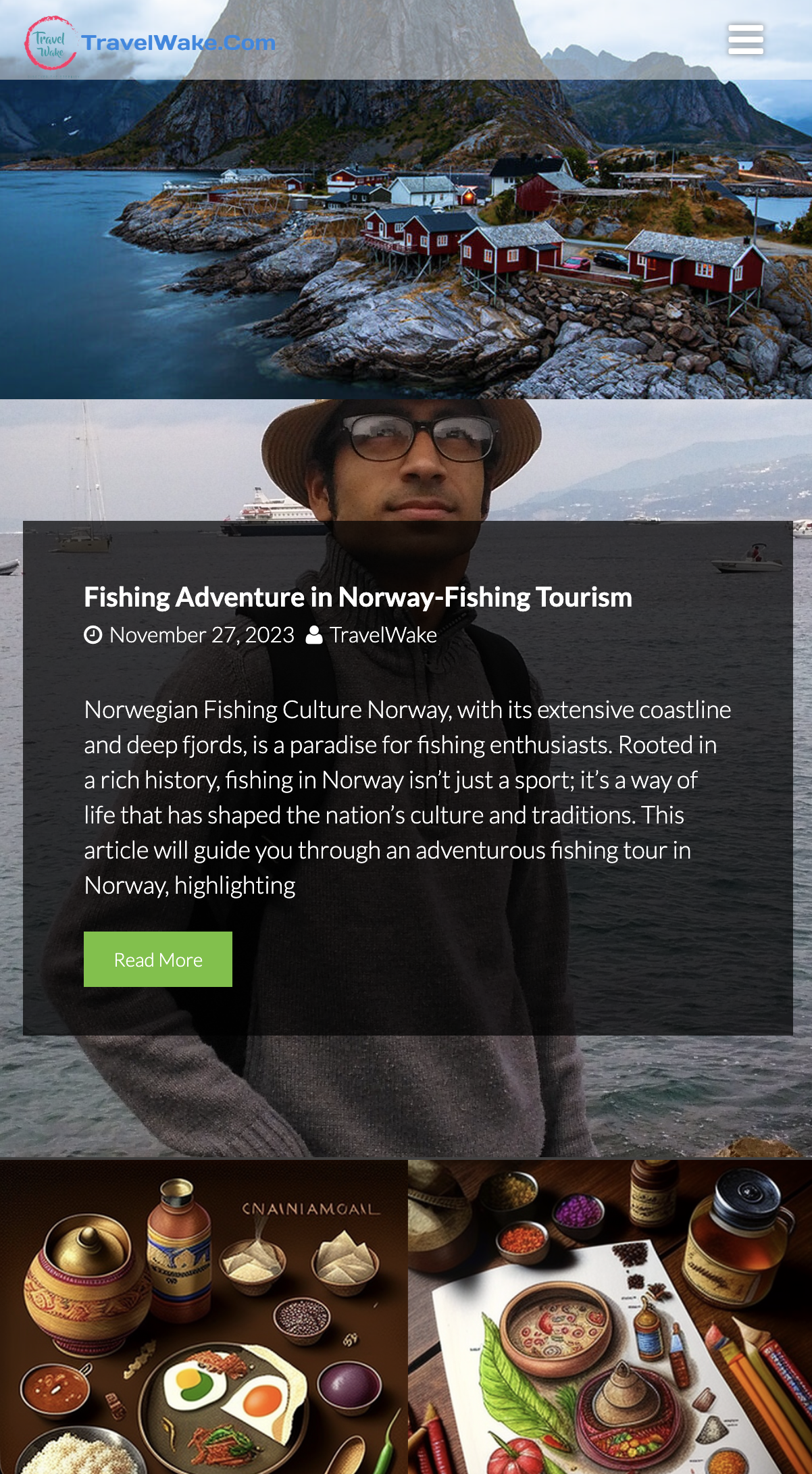Image resolution: width=812 pixels, height=1474 pixels.
Task: Click the green Read More button
Action: pyautogui.click(x=158, y=959)
